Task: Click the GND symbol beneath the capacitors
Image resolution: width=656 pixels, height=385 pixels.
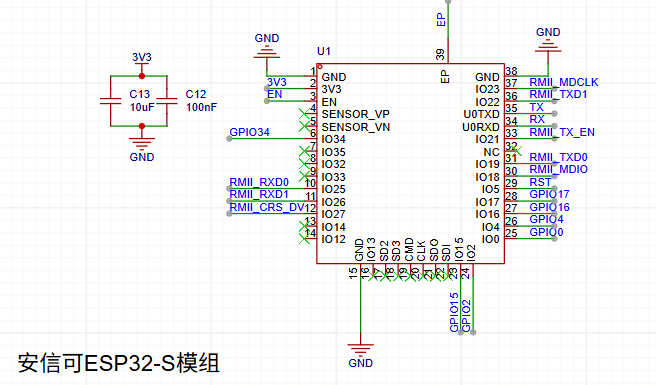Action: (142, 143)
